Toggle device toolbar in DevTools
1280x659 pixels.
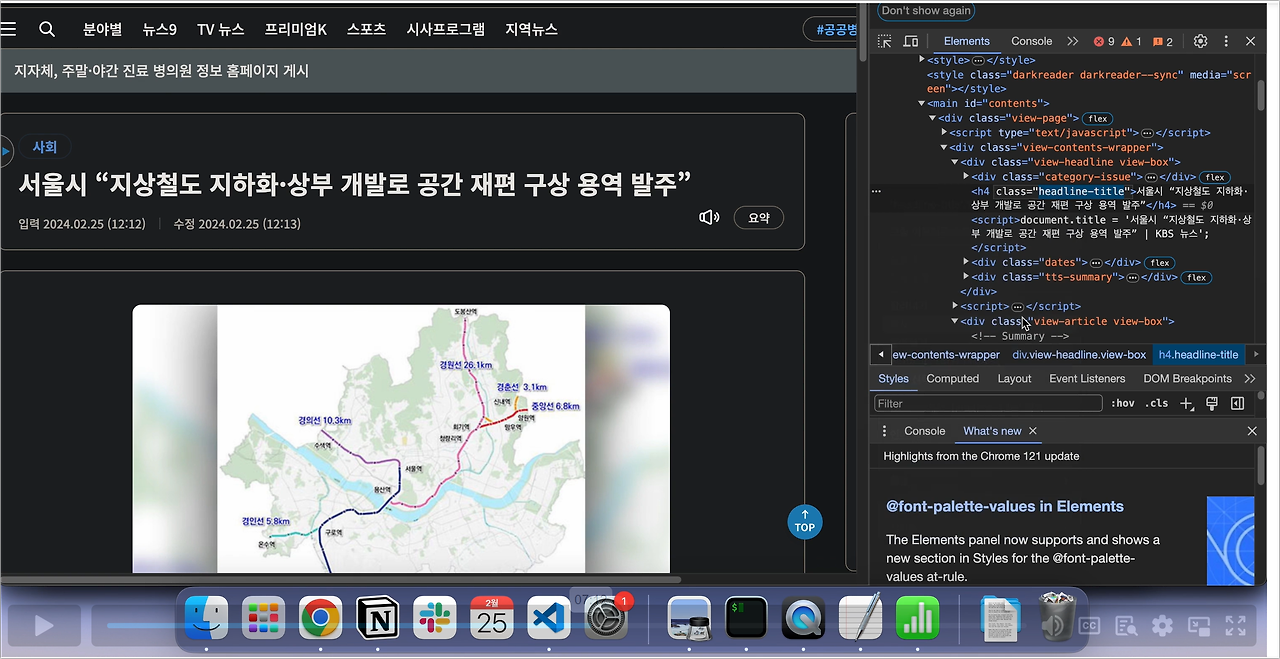911,41
